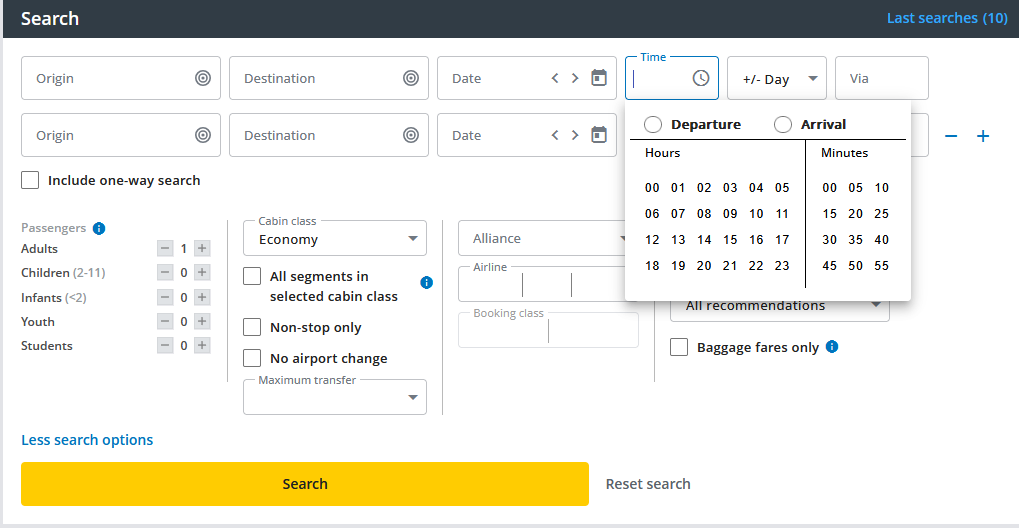Click target icon in first Origin field
Image resolution: width=1019 pixels, height=528 pixels.
point(203,78)
